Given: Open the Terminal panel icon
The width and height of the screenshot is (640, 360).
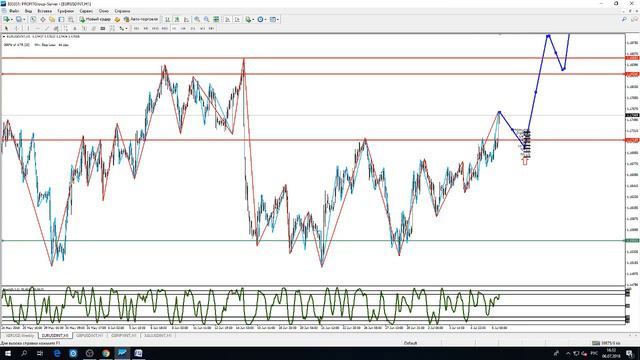Looking at the screenshot, I should pyautogui.click(x=61, y=19).
